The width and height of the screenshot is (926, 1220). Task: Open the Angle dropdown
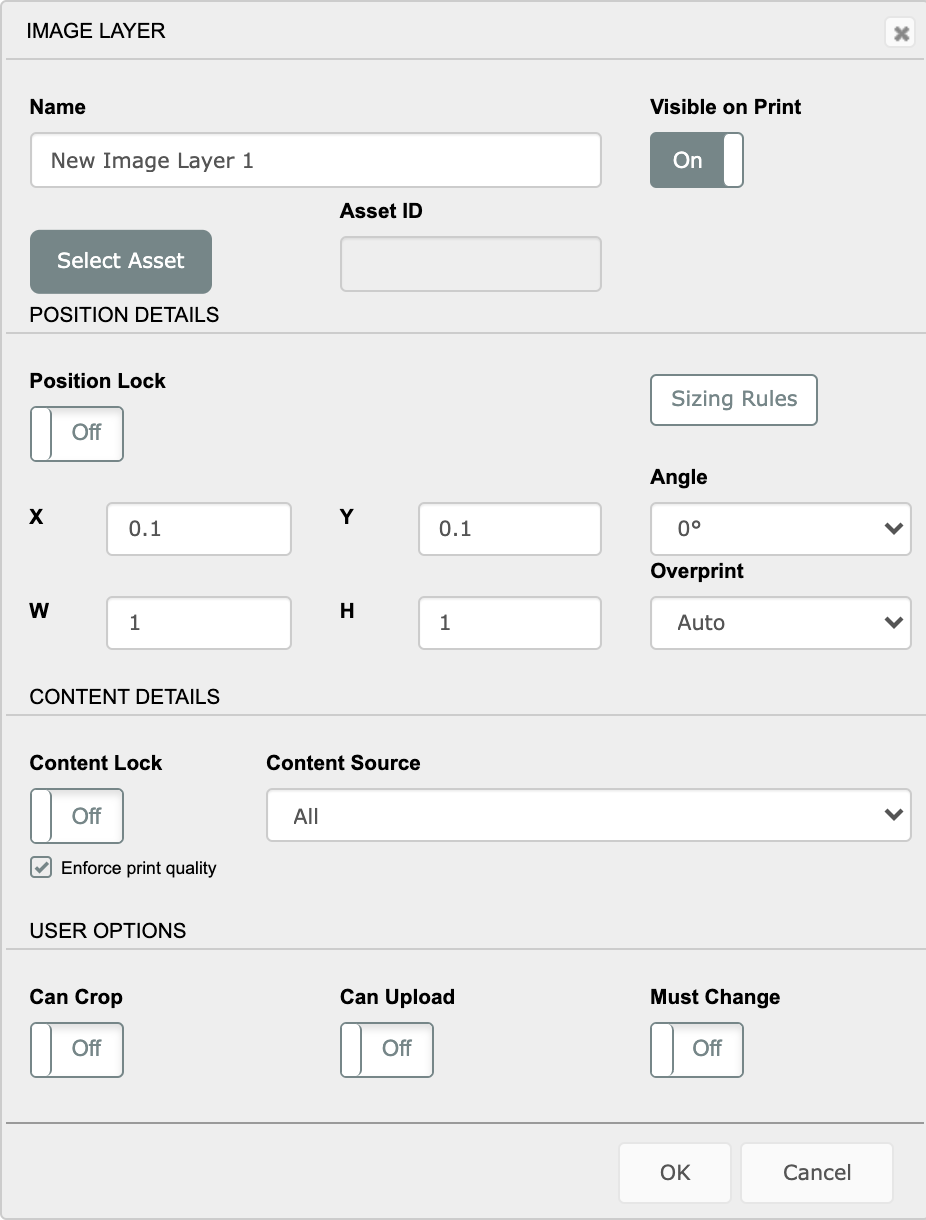tap(780, 529)
